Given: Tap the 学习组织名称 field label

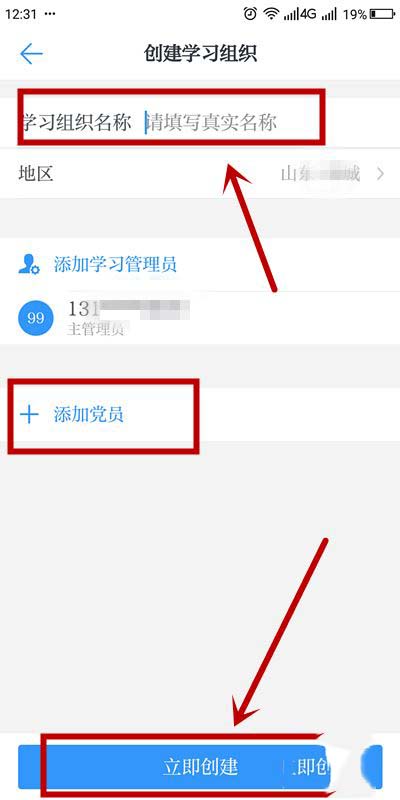Looking at the screenshot, I should point(75,122).
